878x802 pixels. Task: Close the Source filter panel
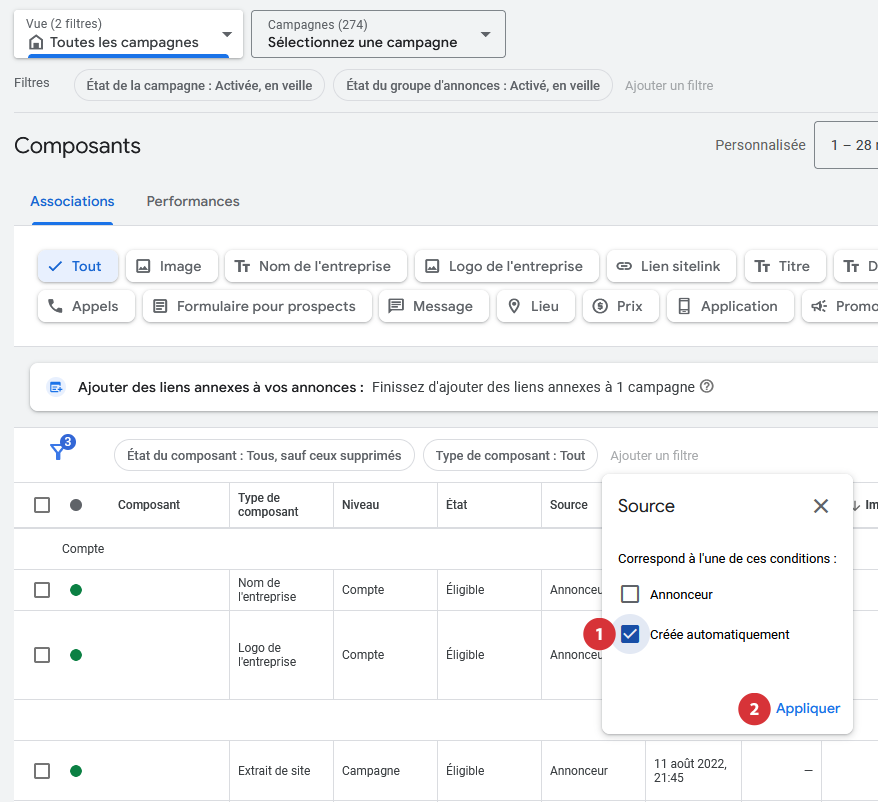[820, 506]
